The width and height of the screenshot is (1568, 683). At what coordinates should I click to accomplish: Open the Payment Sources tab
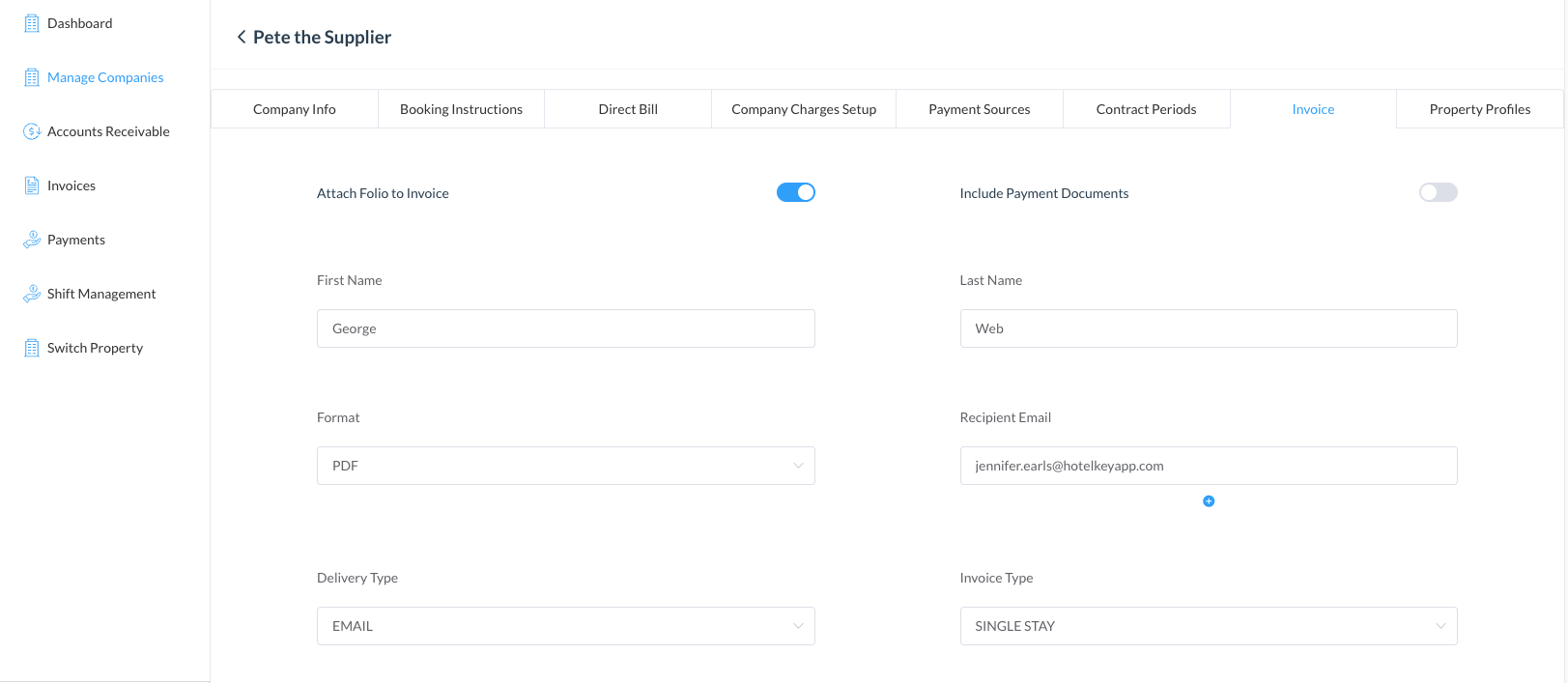(x=979, y=109)
